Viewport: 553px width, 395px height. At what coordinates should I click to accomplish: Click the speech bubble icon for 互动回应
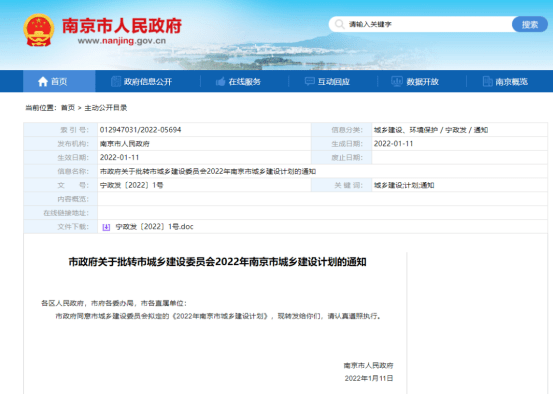click(x=310, y=81)
